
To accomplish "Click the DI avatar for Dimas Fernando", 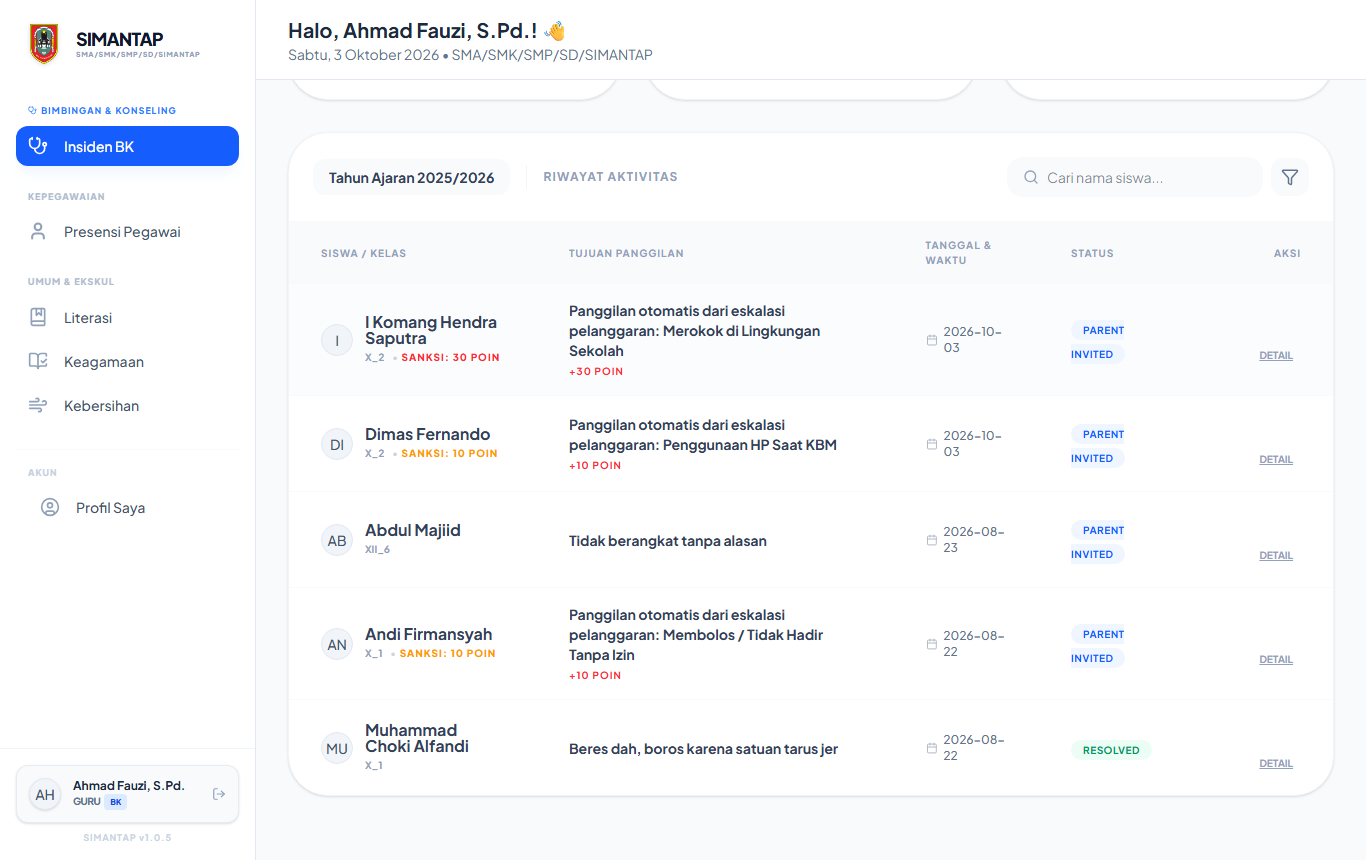I will [x=337, y=444].
